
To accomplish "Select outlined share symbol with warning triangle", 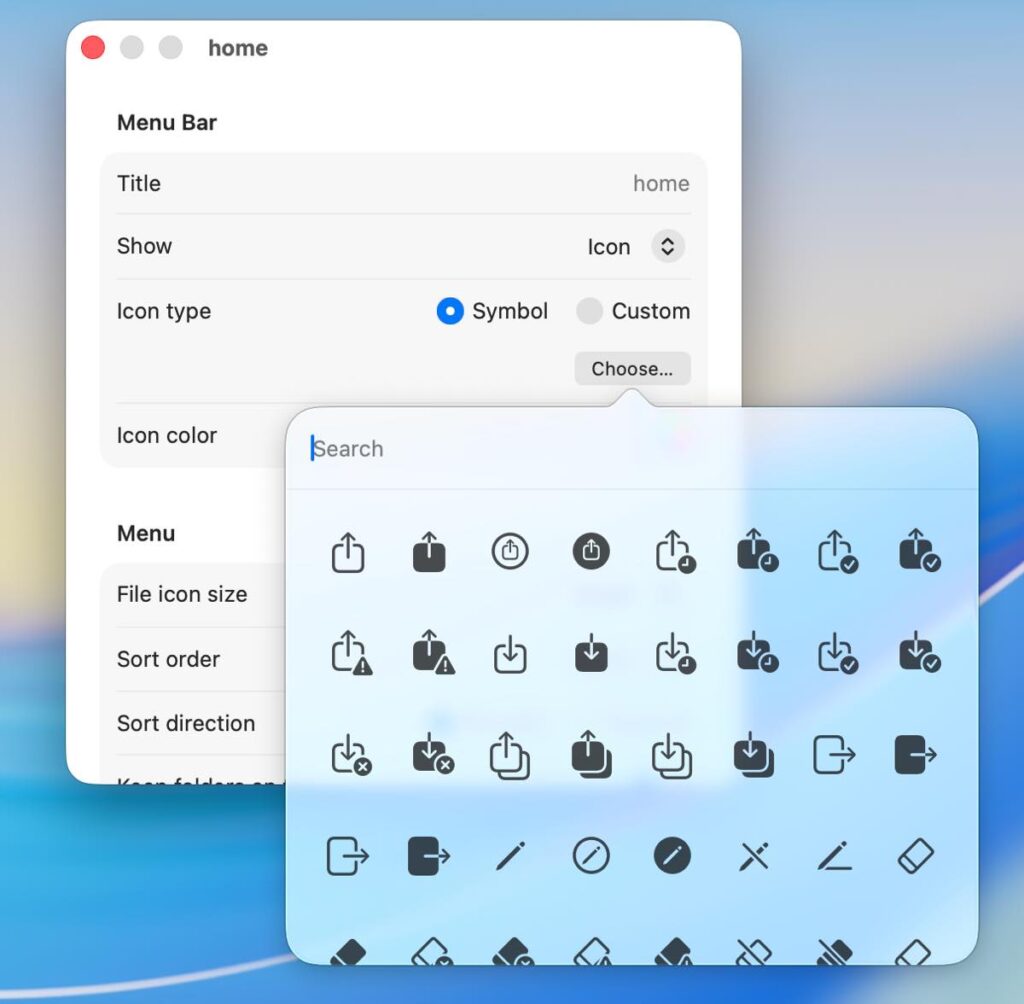I will 350,654.
